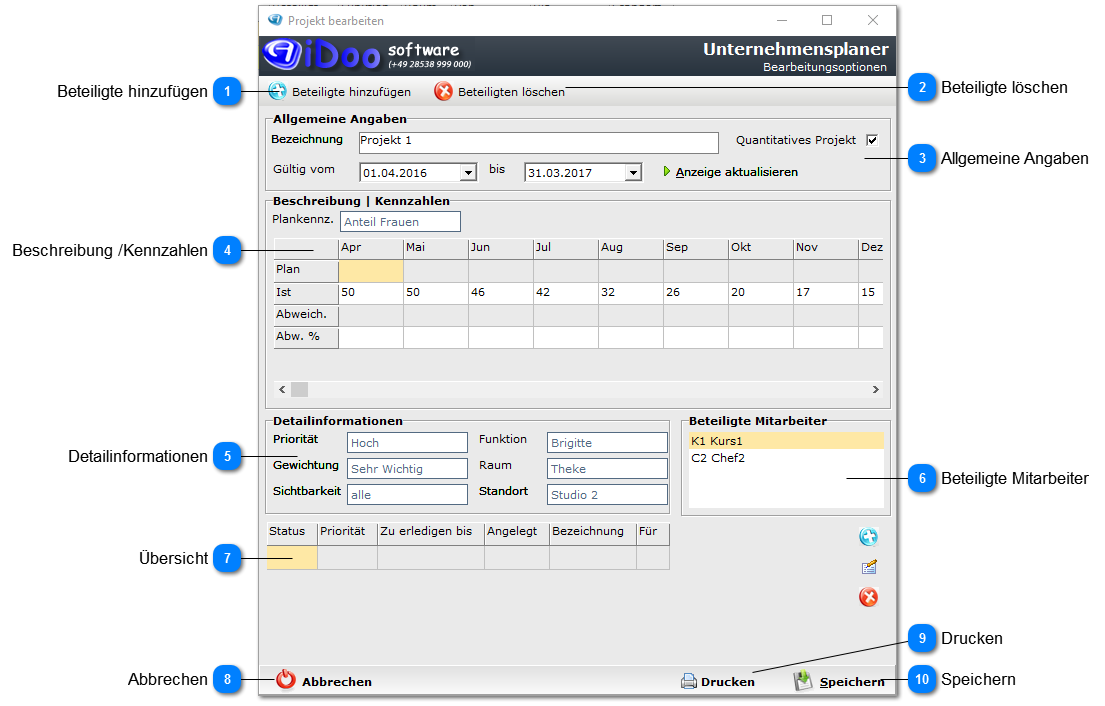Click the Für column header

653,533
